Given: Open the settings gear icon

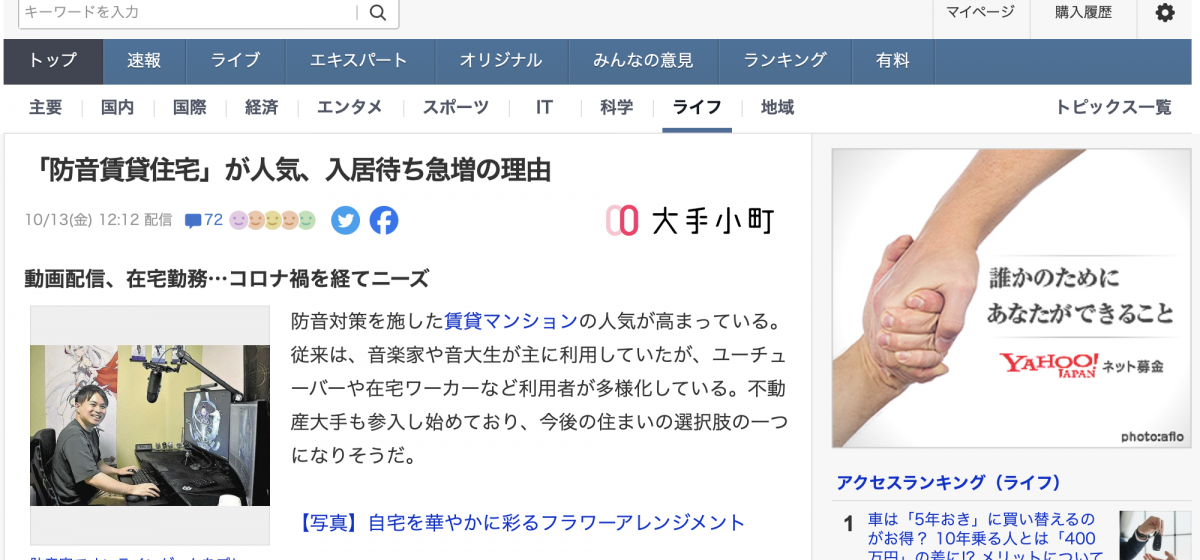Looking at the screenshot, I should pos(1165,13).
